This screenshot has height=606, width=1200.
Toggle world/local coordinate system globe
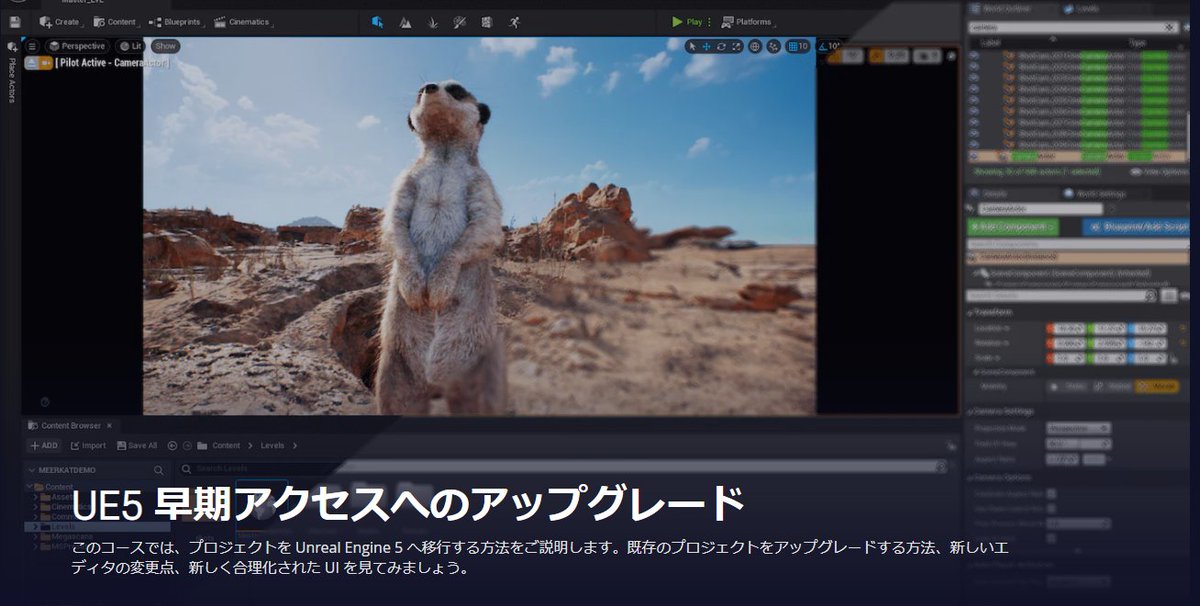pos(755,46)
